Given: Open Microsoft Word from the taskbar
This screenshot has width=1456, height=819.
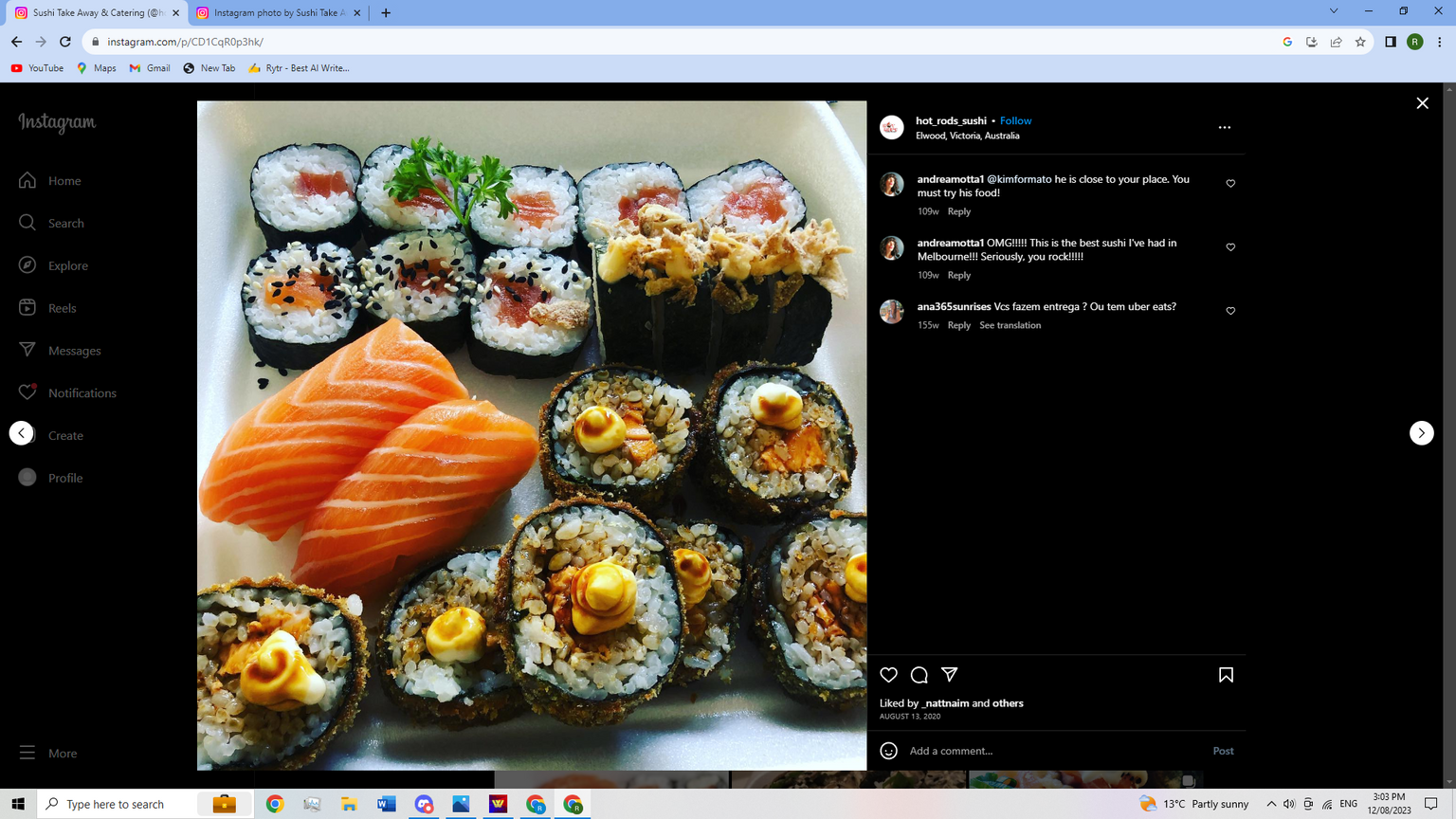Looking at the screenshot, I should 386,804.
